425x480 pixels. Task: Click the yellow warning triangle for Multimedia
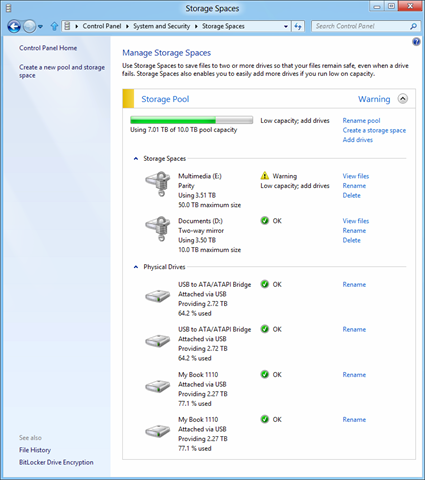[x=265, y=175]
